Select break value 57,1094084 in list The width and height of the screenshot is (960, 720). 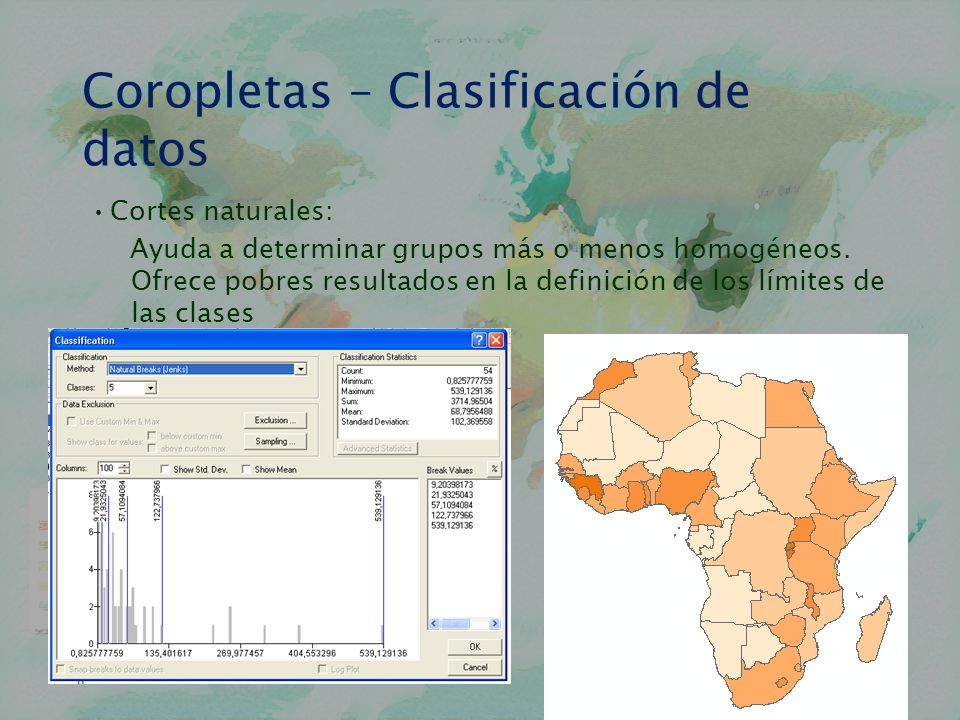pos(452,505)
